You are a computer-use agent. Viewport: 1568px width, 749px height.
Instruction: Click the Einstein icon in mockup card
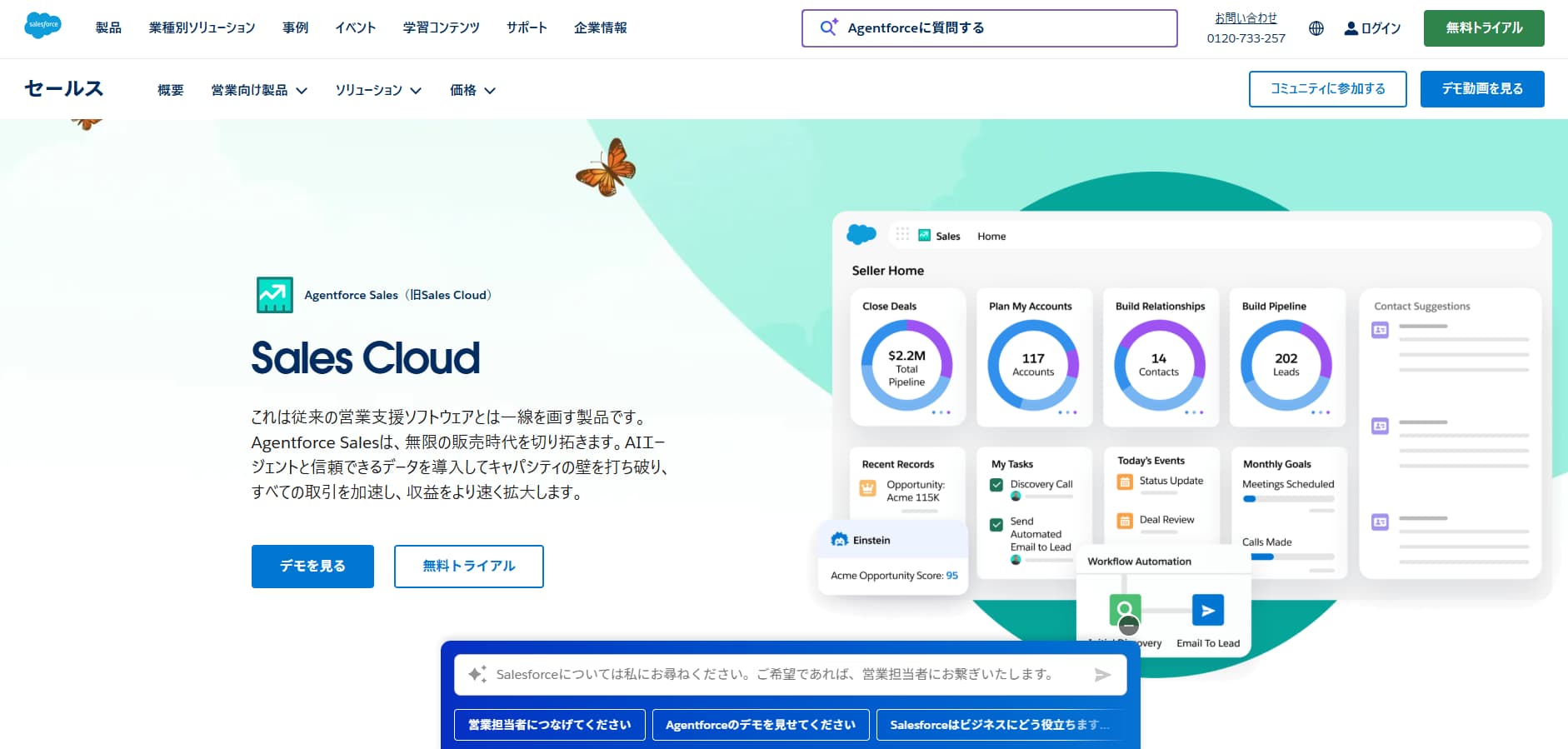click(840, 540)
